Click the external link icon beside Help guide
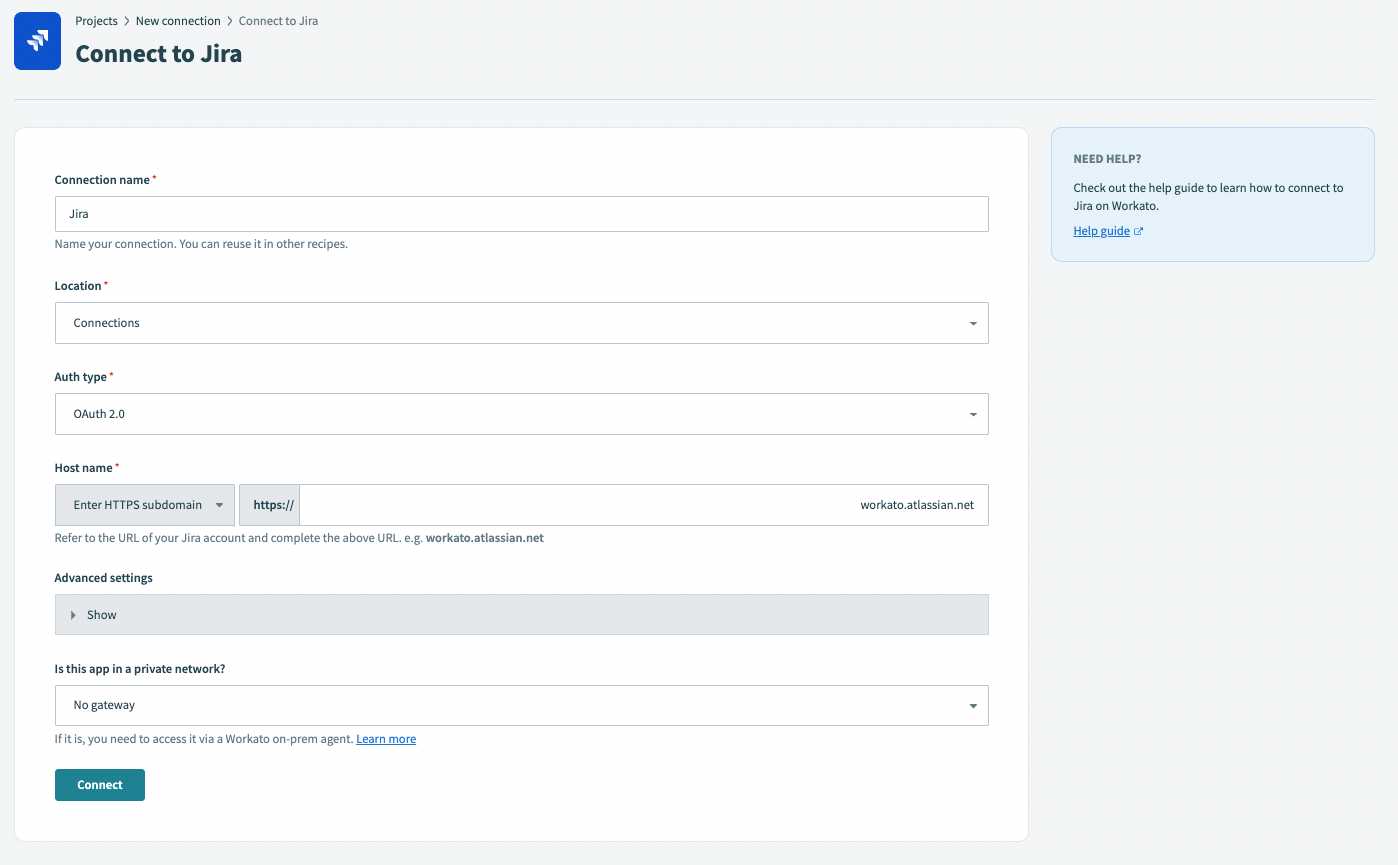The height and width of the screenshot is (865, 1398). click(x=1138, y=230)
